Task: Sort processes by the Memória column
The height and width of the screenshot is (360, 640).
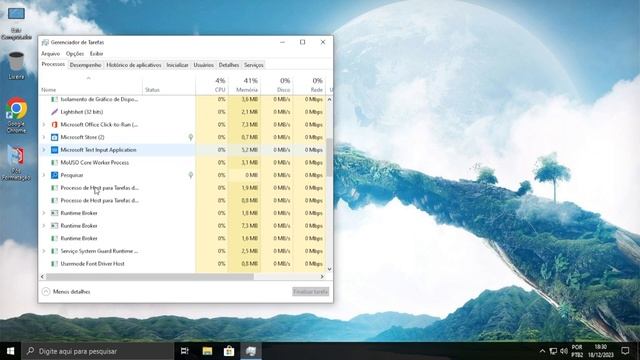Action: tap(244, 84)
